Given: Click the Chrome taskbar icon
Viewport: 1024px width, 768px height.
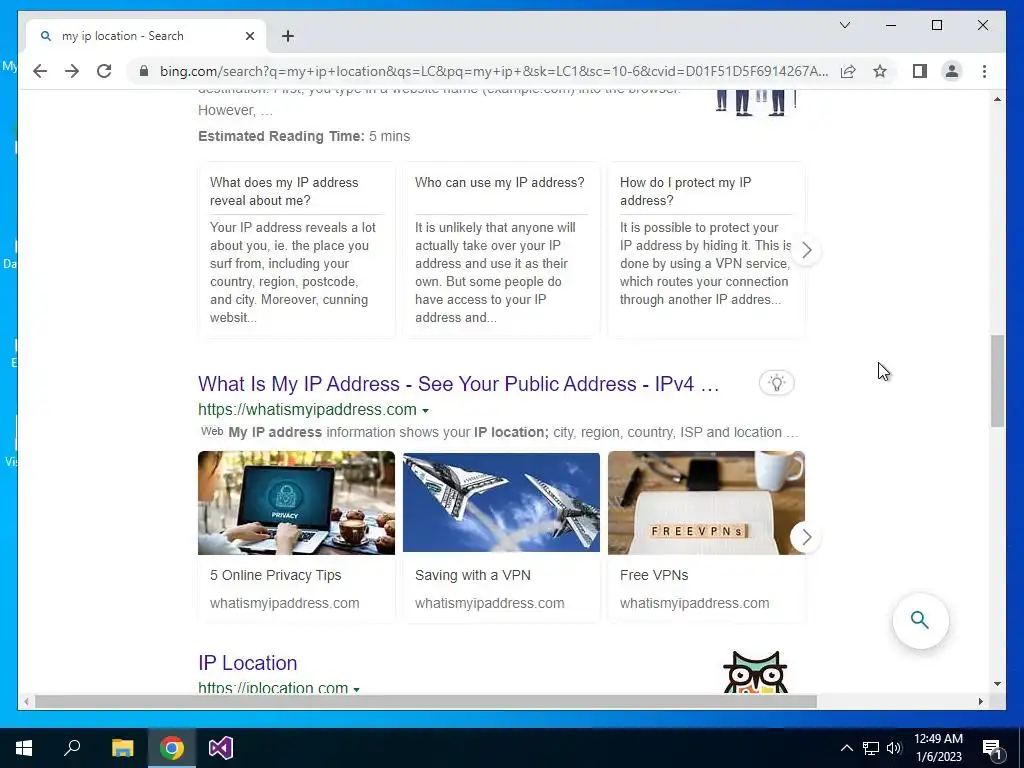Looking at the screenshot, I should click(x=172, y=748).
